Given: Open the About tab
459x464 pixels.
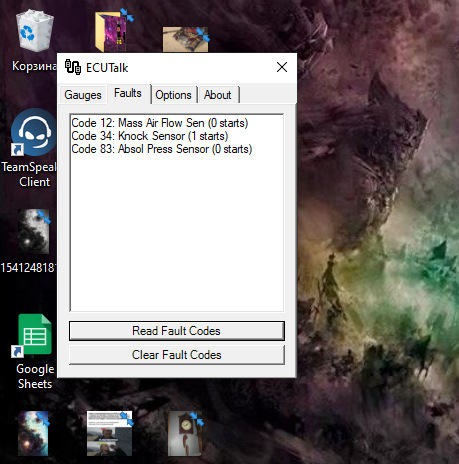Looking at the screenshot, I should [218, 95].
